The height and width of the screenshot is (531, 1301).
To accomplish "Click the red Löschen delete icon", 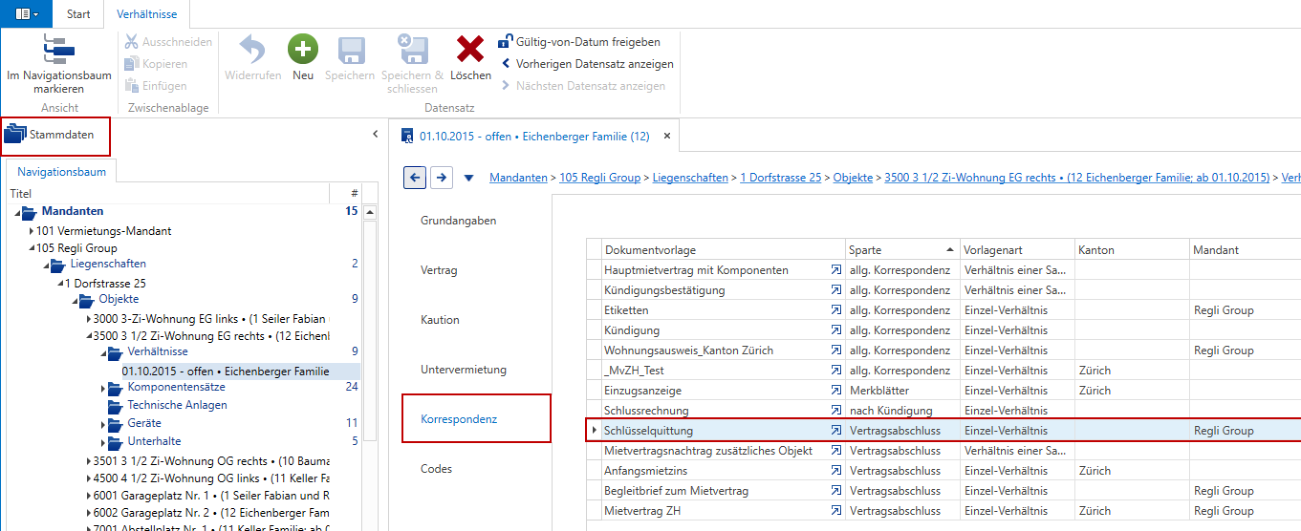I will [470, 50].
